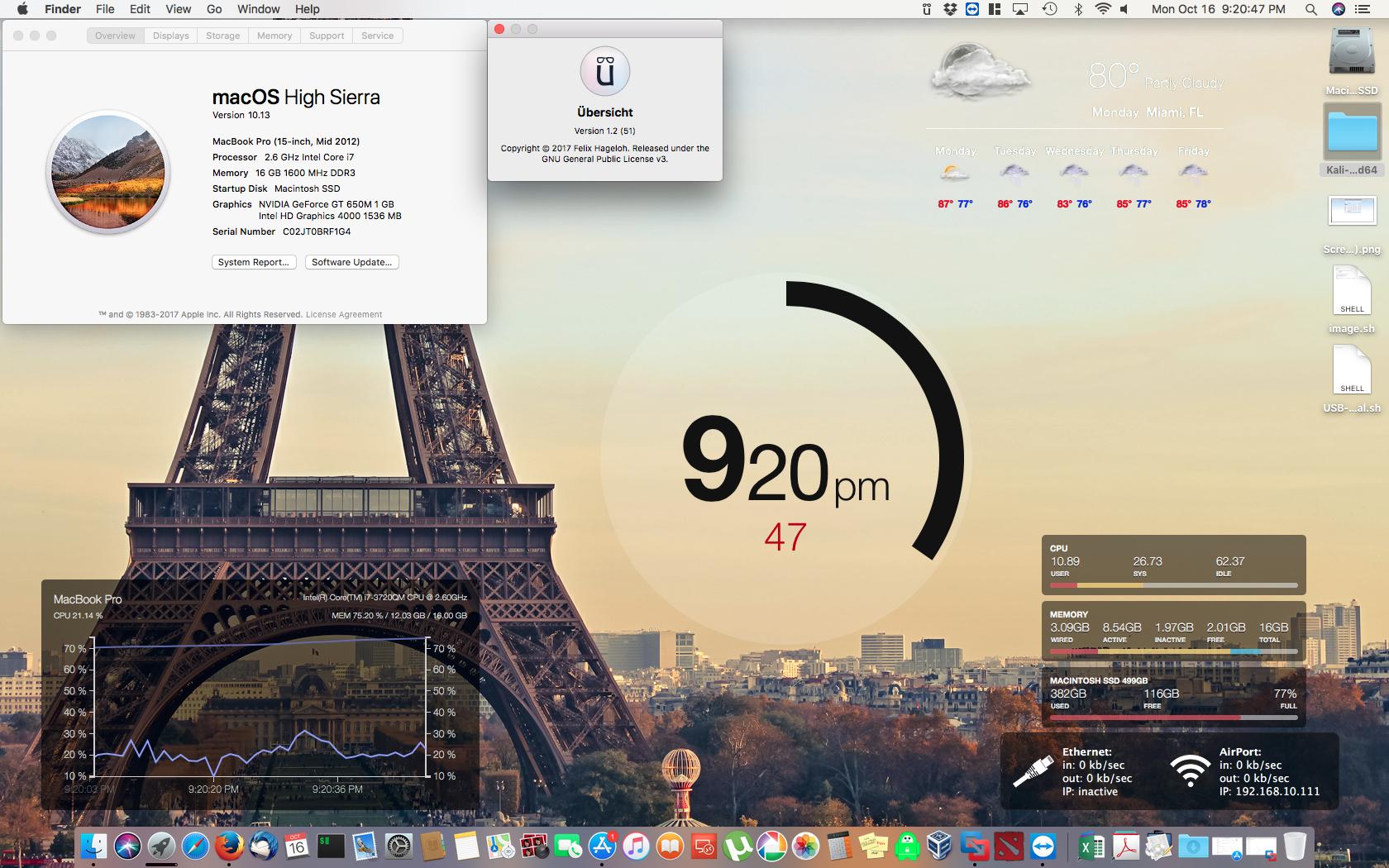Open the Help menu
This screenshot has height=868, width=1389.
(307, 9)
